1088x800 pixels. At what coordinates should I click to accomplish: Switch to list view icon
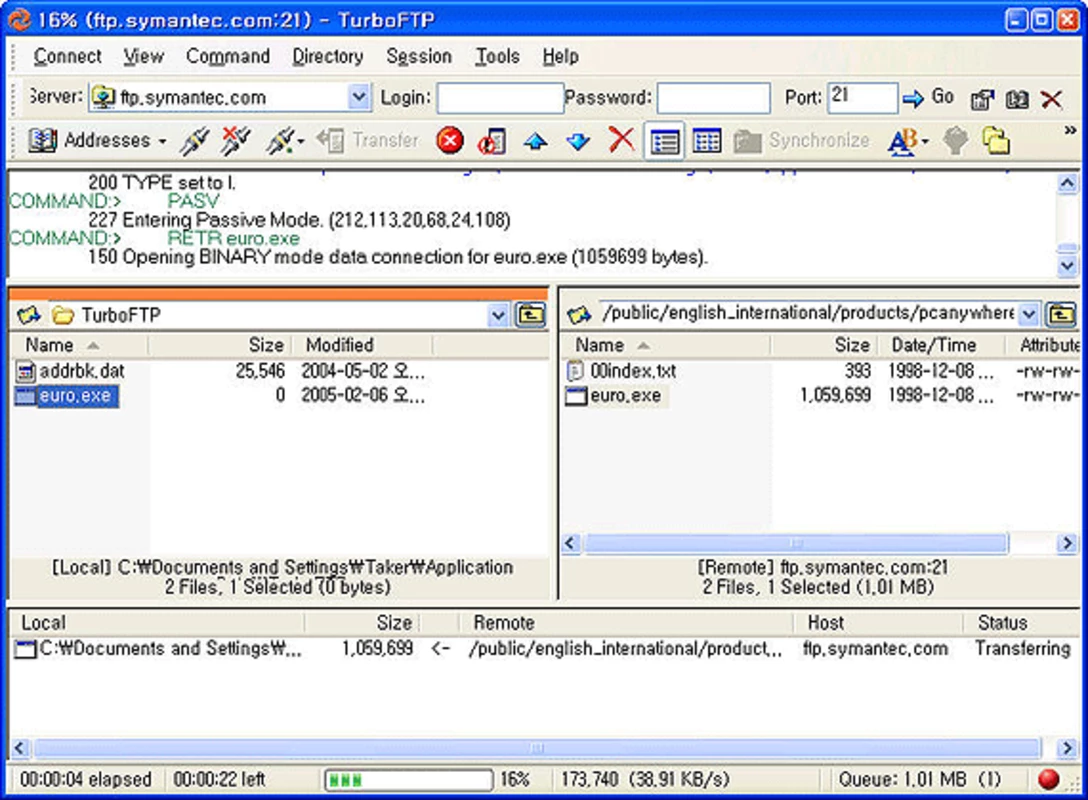(x=664, y=142)
